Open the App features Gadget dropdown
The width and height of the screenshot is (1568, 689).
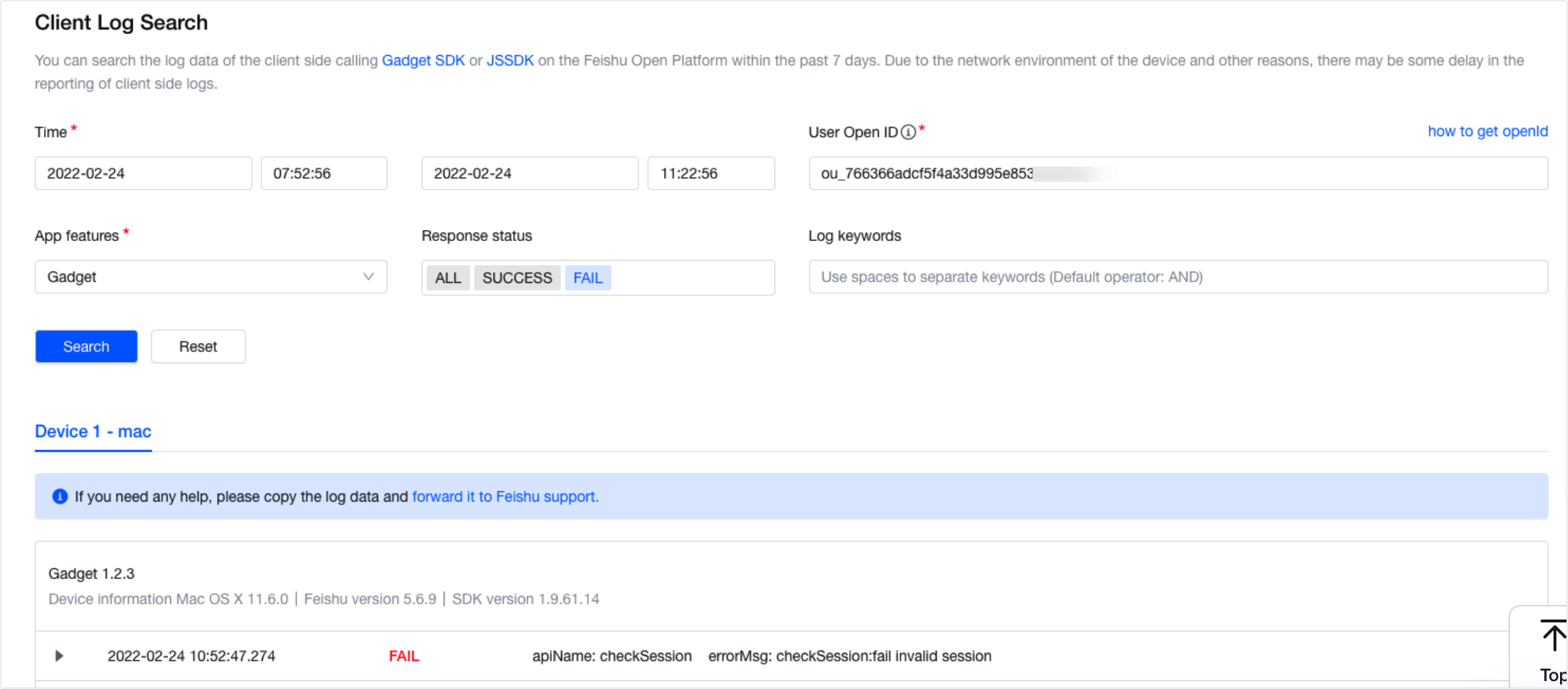coord(211,277)
